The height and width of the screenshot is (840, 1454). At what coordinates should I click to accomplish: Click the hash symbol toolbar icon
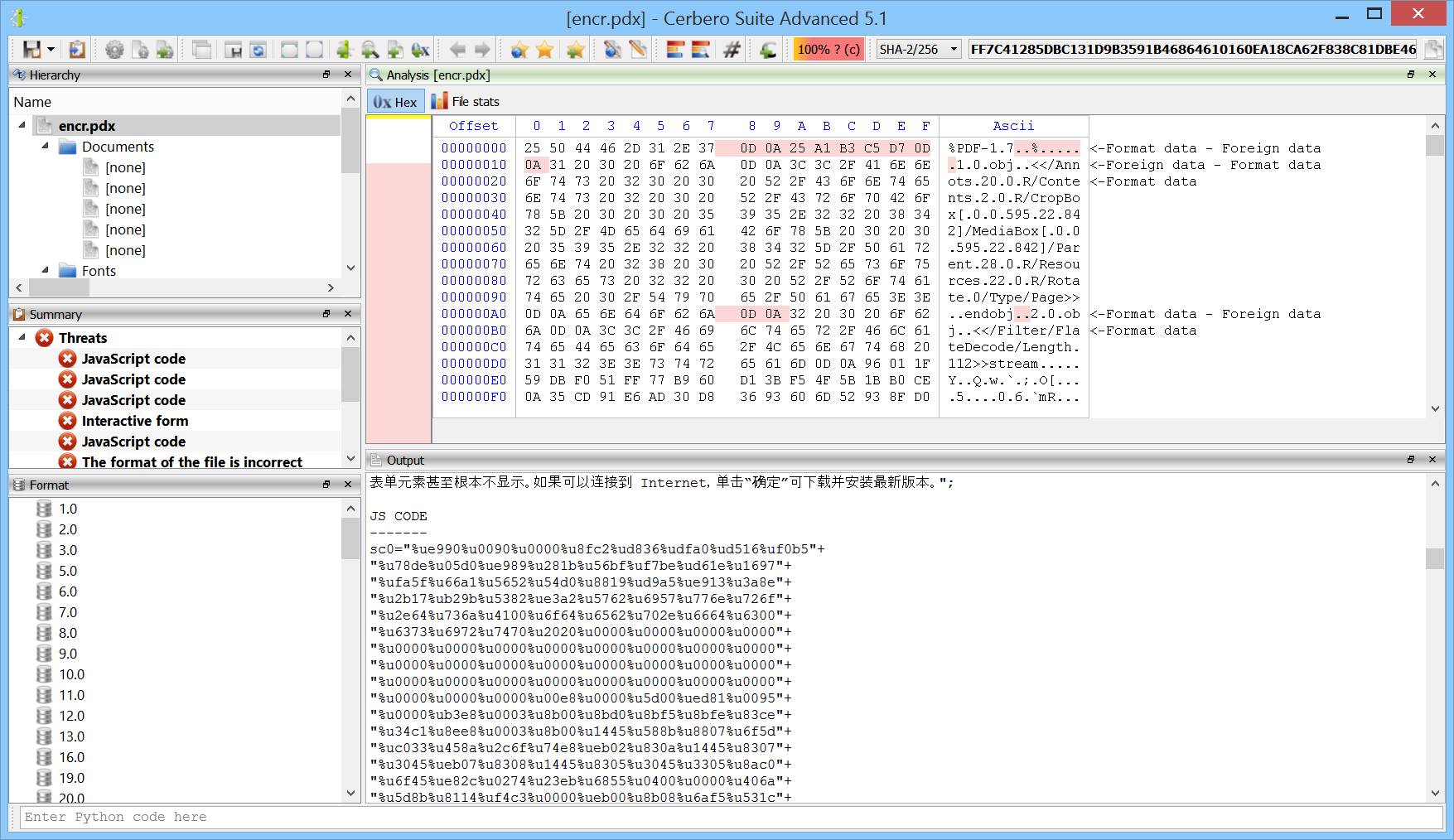coord(732,50)
